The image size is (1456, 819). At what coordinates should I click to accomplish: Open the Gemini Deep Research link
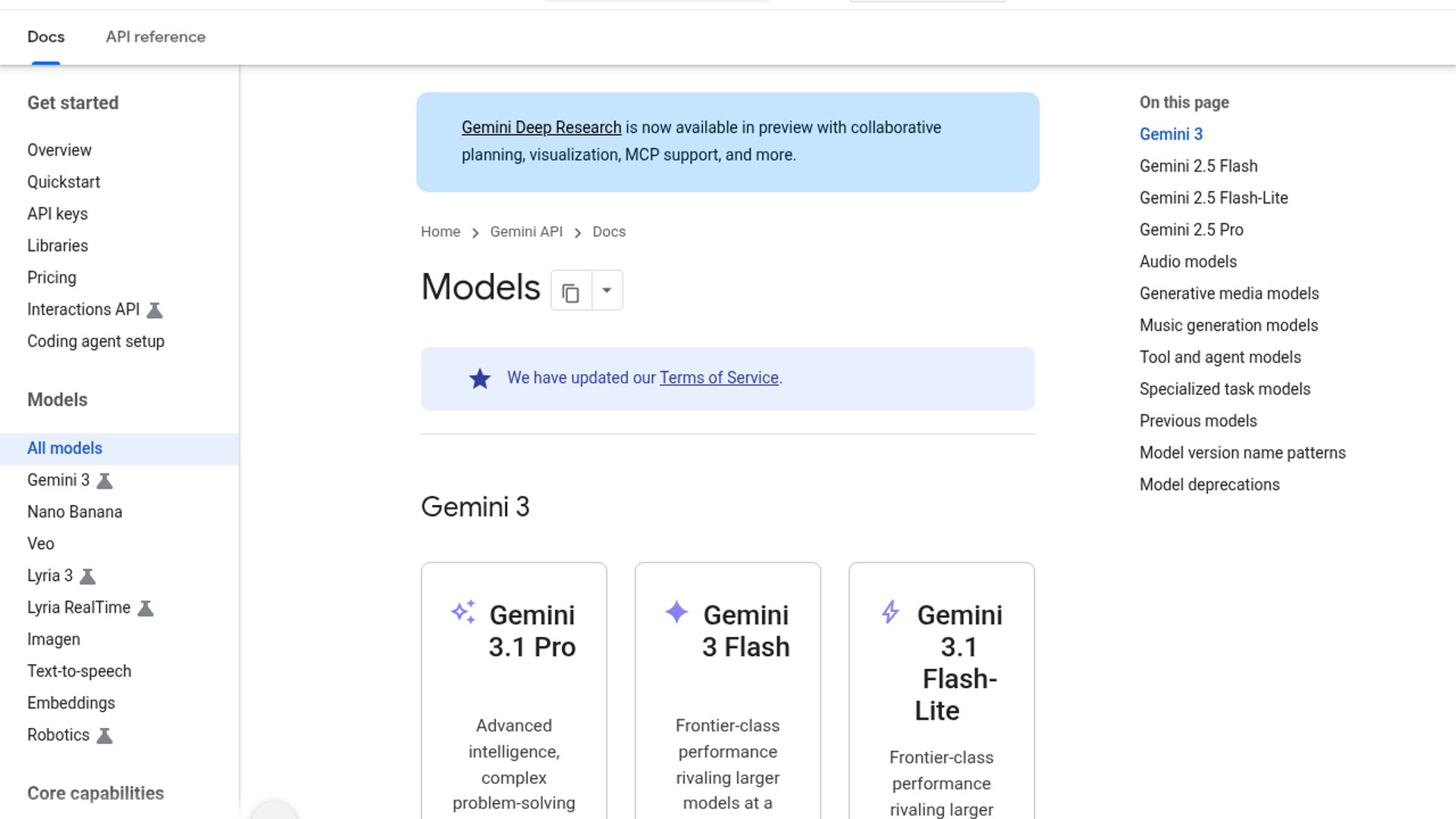click(x=541, y=127)
